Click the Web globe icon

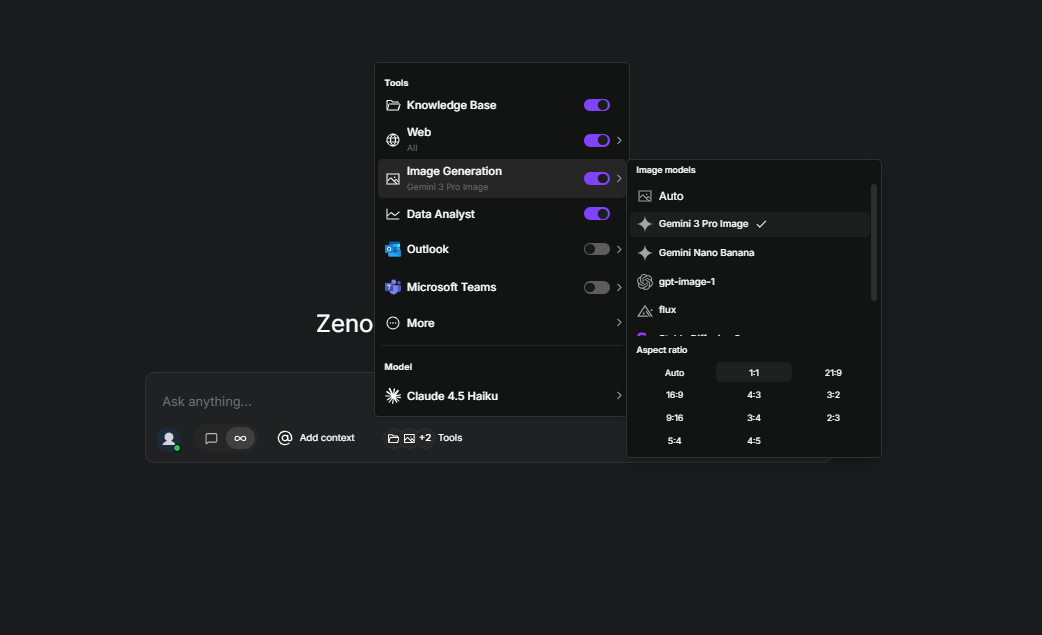click(x=393, y=140)
